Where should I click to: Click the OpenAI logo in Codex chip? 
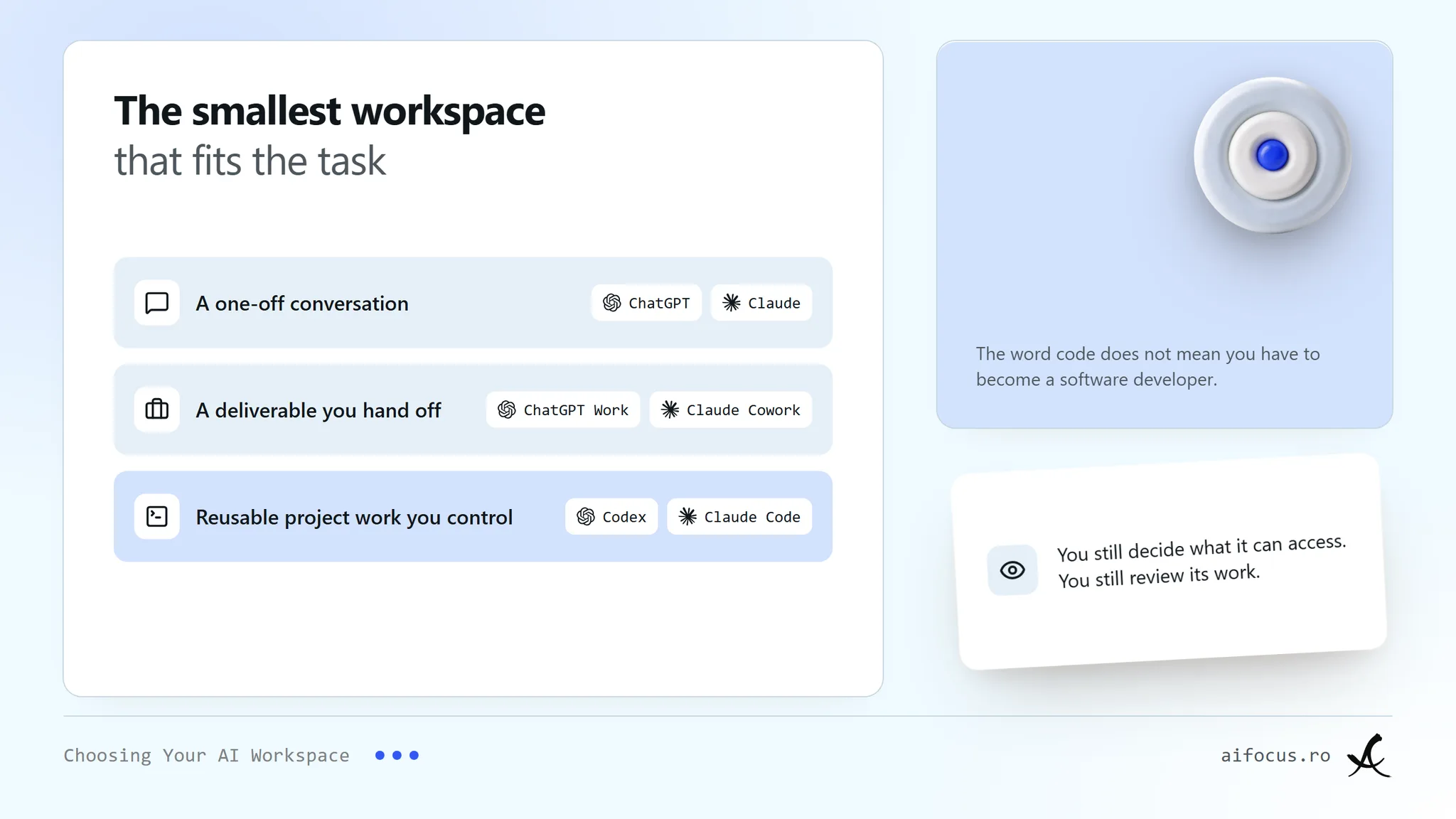coord(586,516)
